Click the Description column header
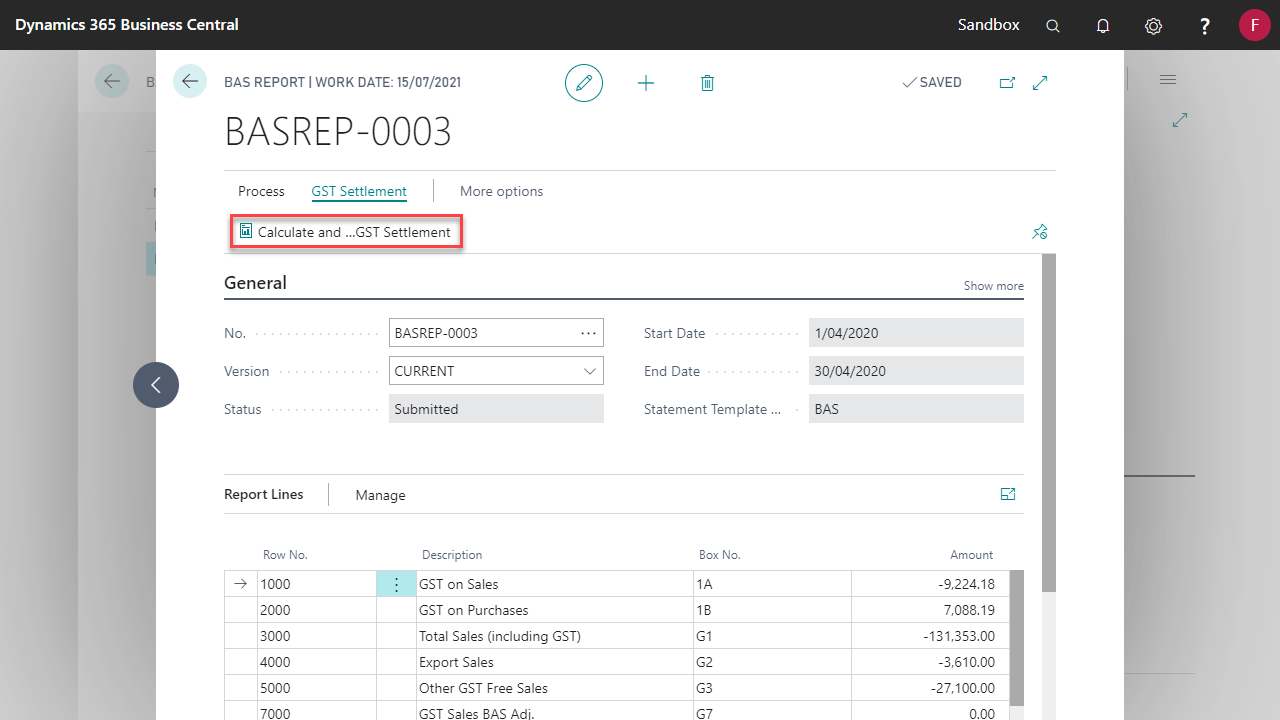1280x720 pixels. click(452, 555)
